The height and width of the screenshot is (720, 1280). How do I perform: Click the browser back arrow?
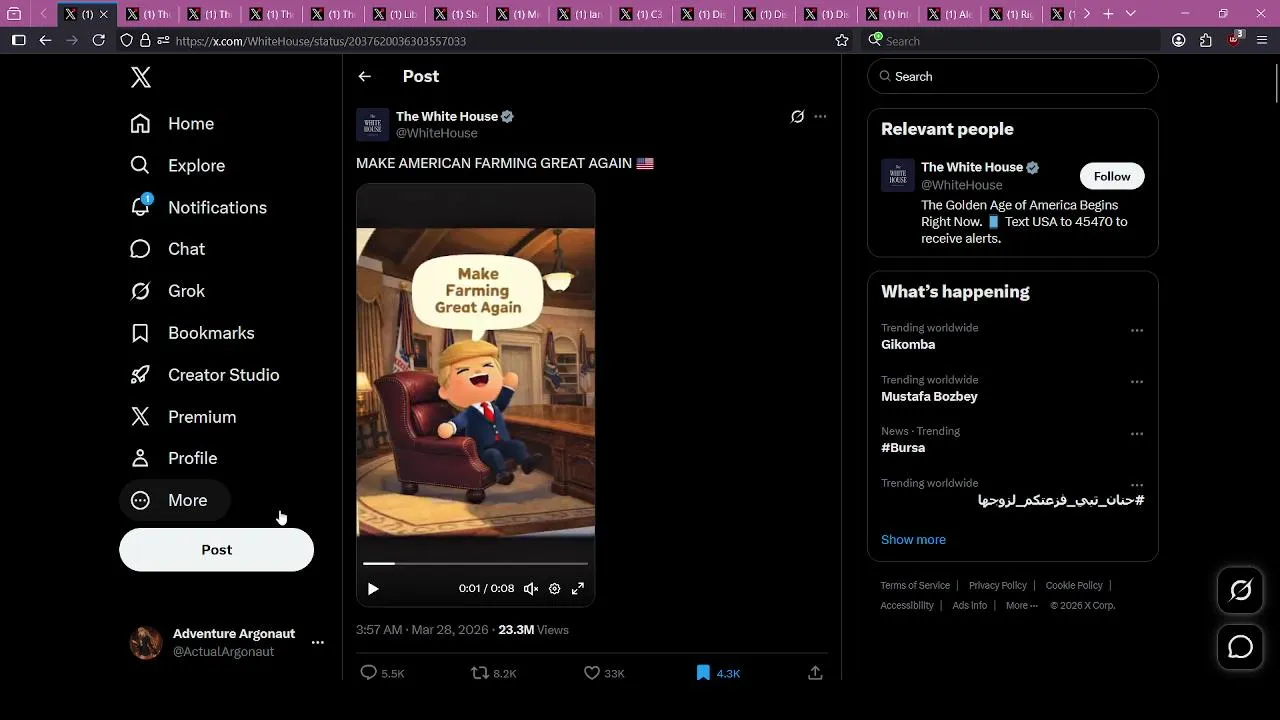(45, 40)
